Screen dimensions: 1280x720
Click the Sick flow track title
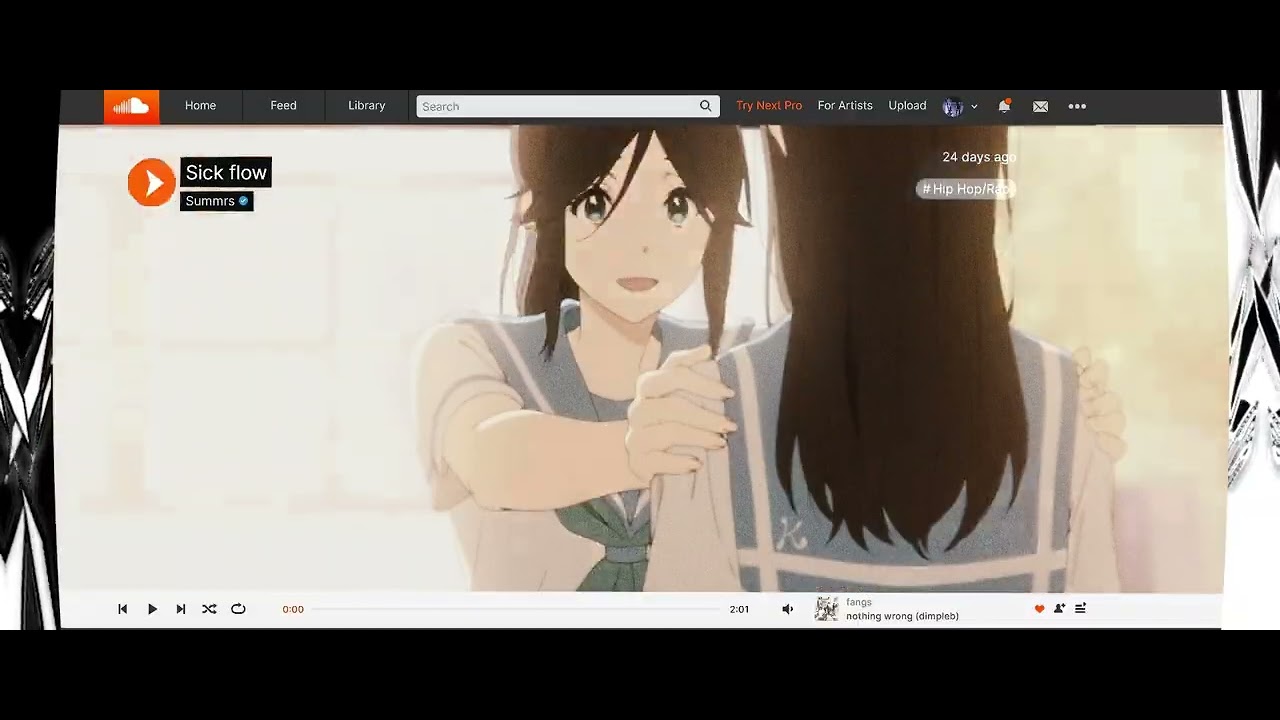[226, 172]
